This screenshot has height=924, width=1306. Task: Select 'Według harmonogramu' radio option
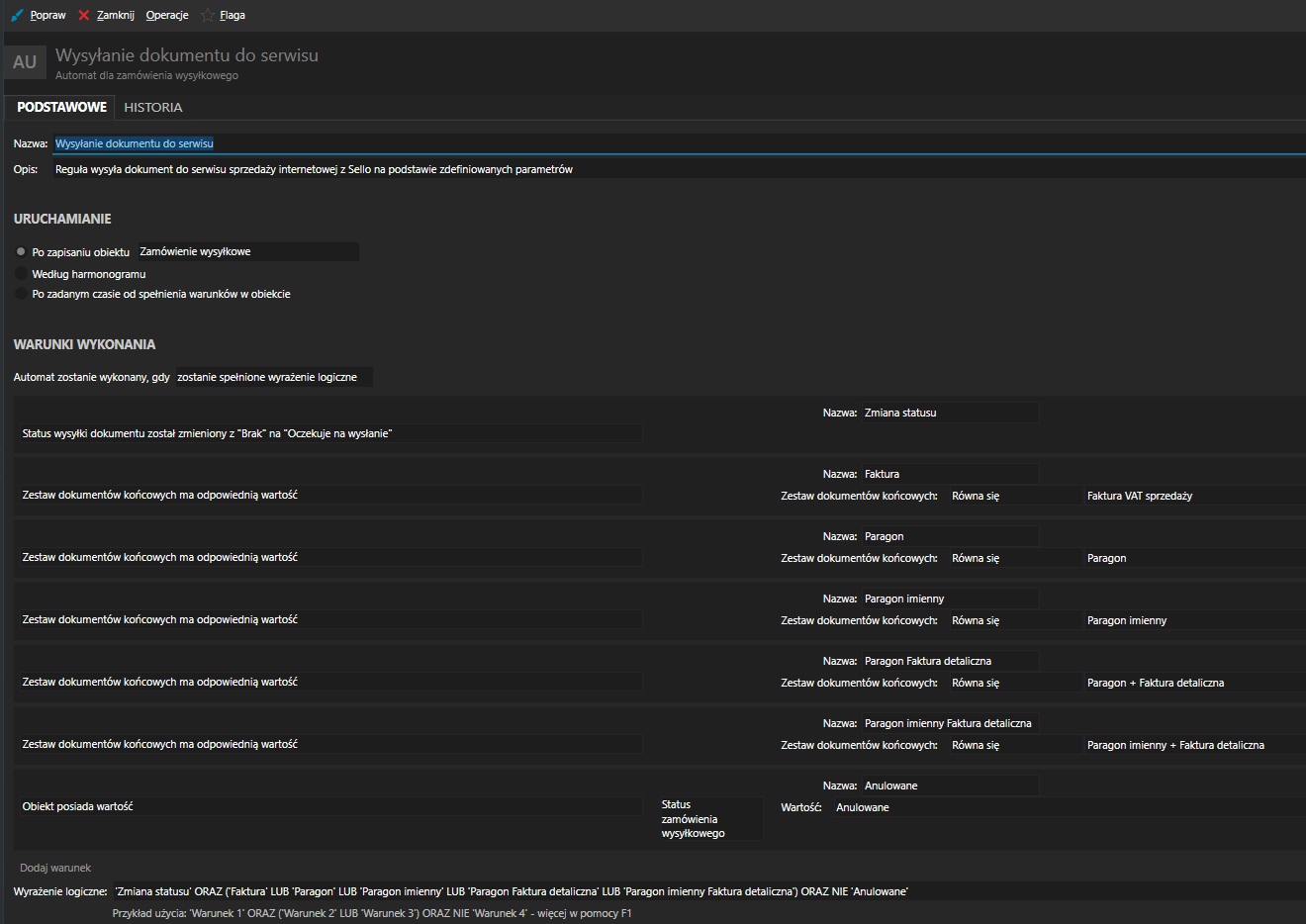21,274
